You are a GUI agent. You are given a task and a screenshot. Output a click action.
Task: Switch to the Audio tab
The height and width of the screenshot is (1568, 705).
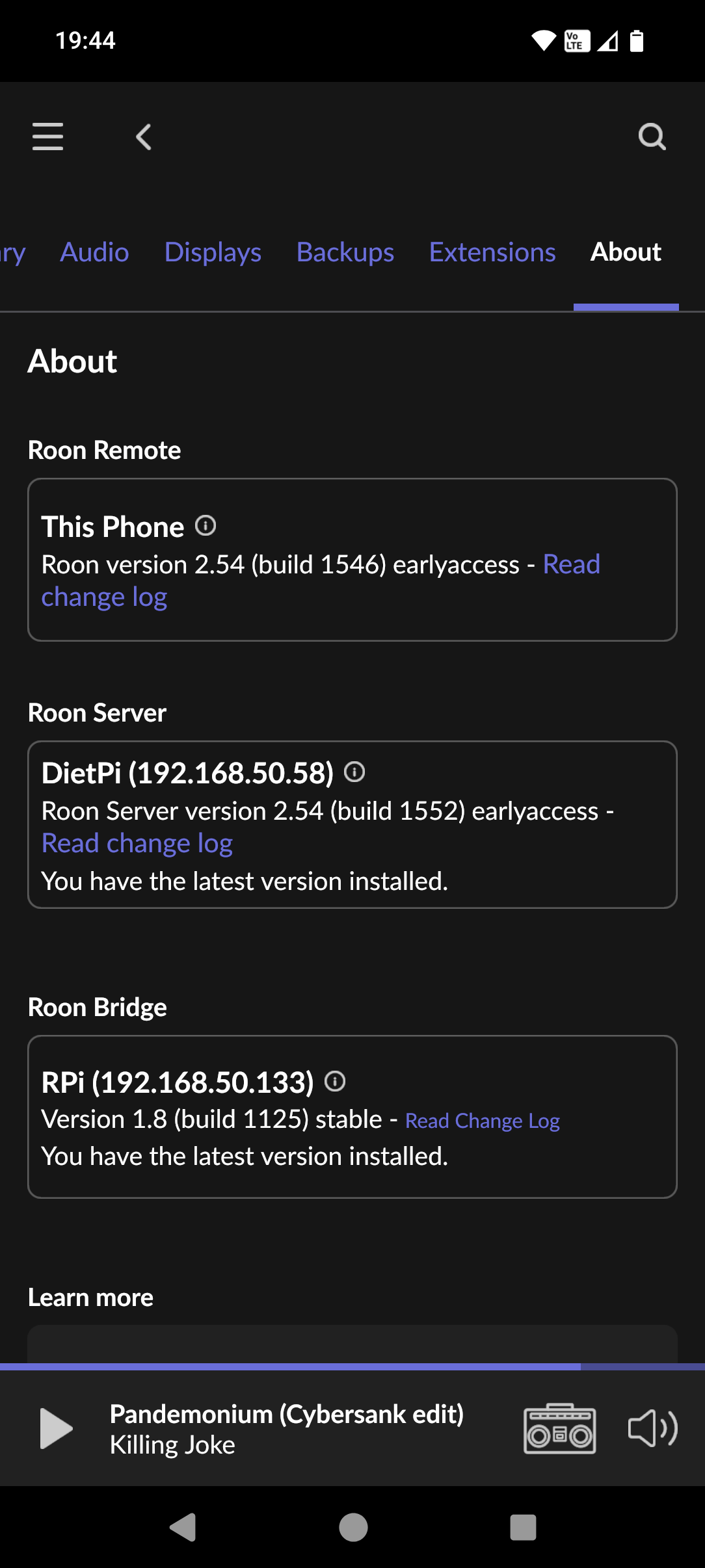click(94, 252)
